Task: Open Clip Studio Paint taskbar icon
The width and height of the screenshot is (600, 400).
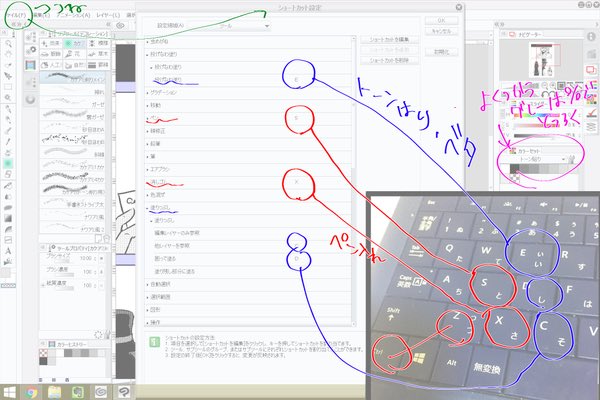Action: pyautogui.click(x=124, y=392)
